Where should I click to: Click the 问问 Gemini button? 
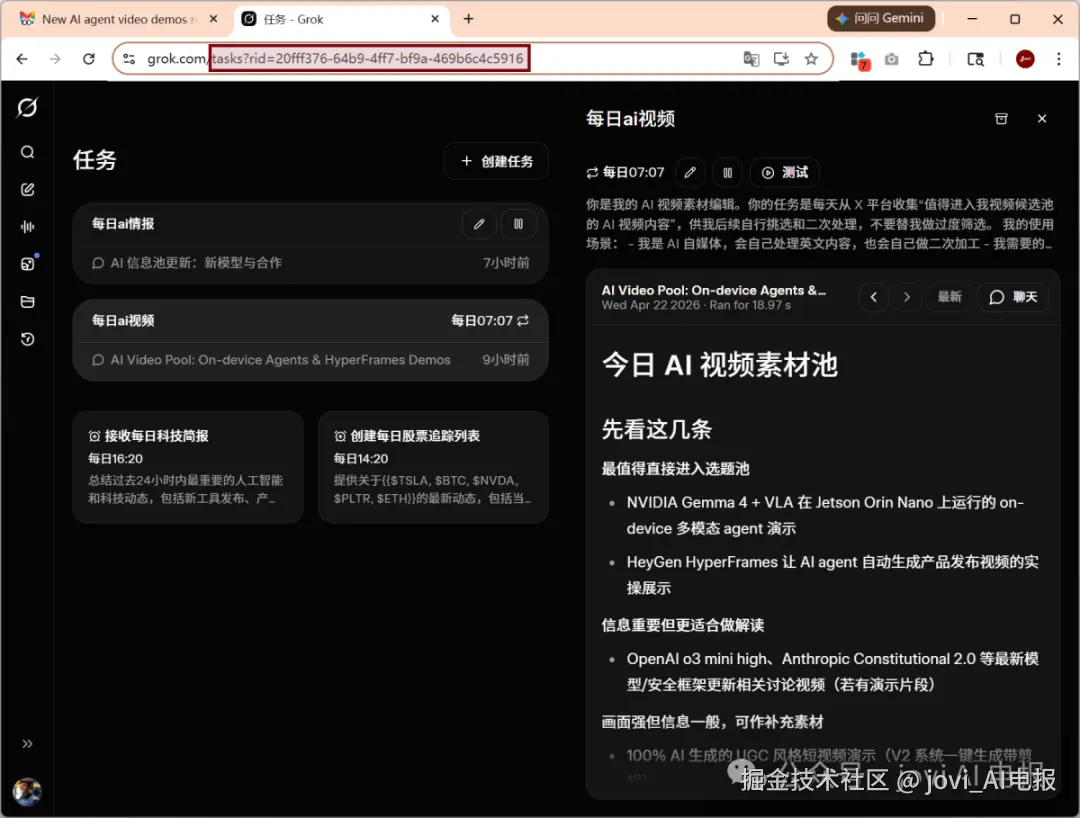point(881,19)
